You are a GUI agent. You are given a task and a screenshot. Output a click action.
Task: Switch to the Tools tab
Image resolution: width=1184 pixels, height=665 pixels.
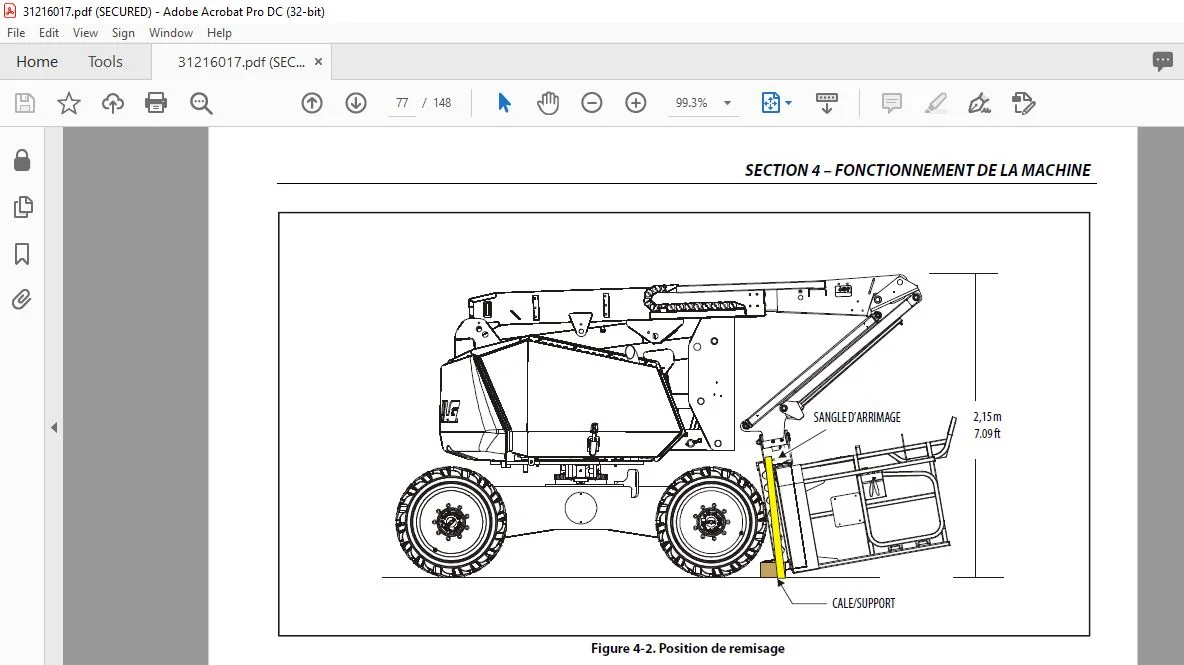(x=105, y=62)
